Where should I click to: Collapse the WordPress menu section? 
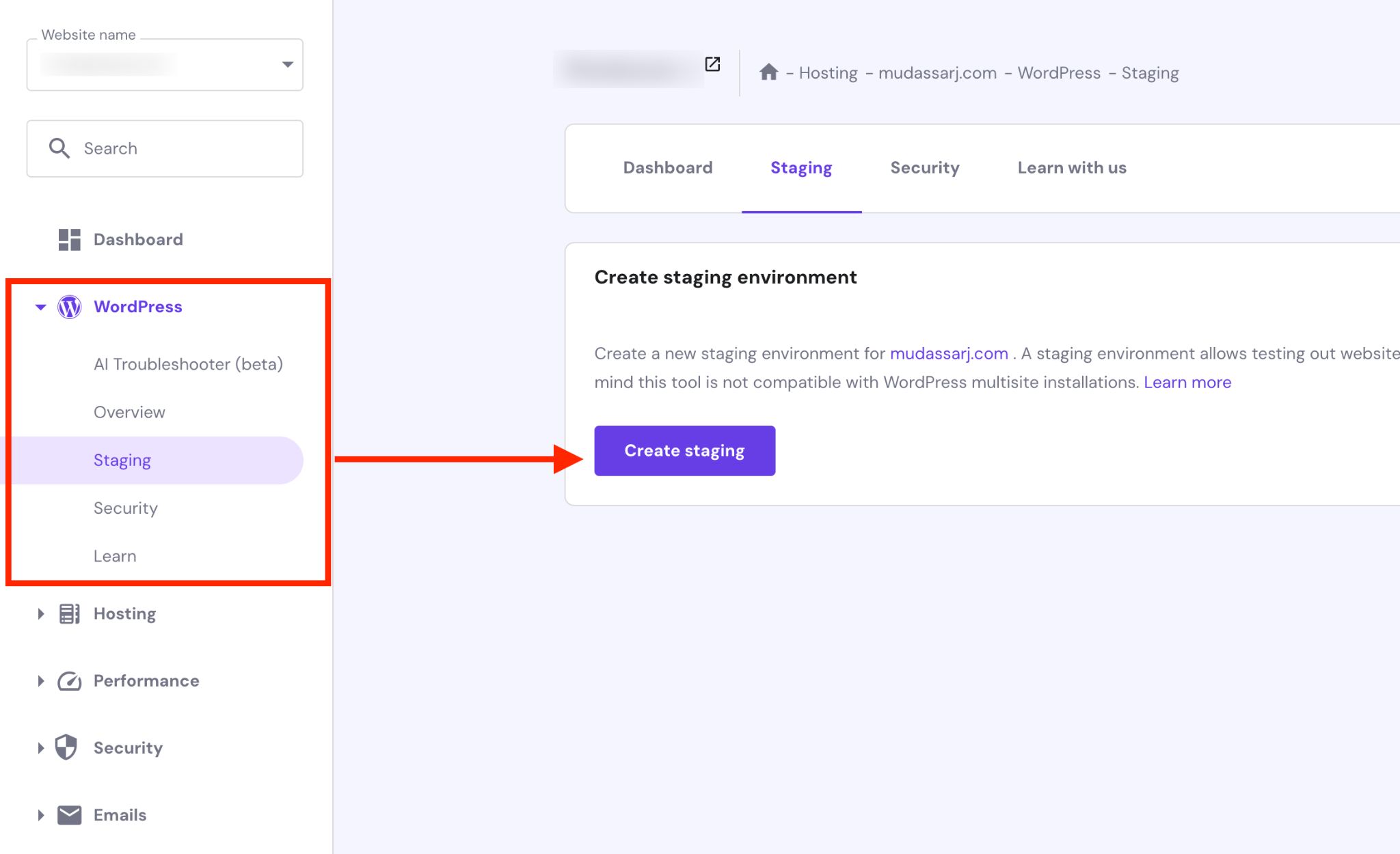(40, 307)
